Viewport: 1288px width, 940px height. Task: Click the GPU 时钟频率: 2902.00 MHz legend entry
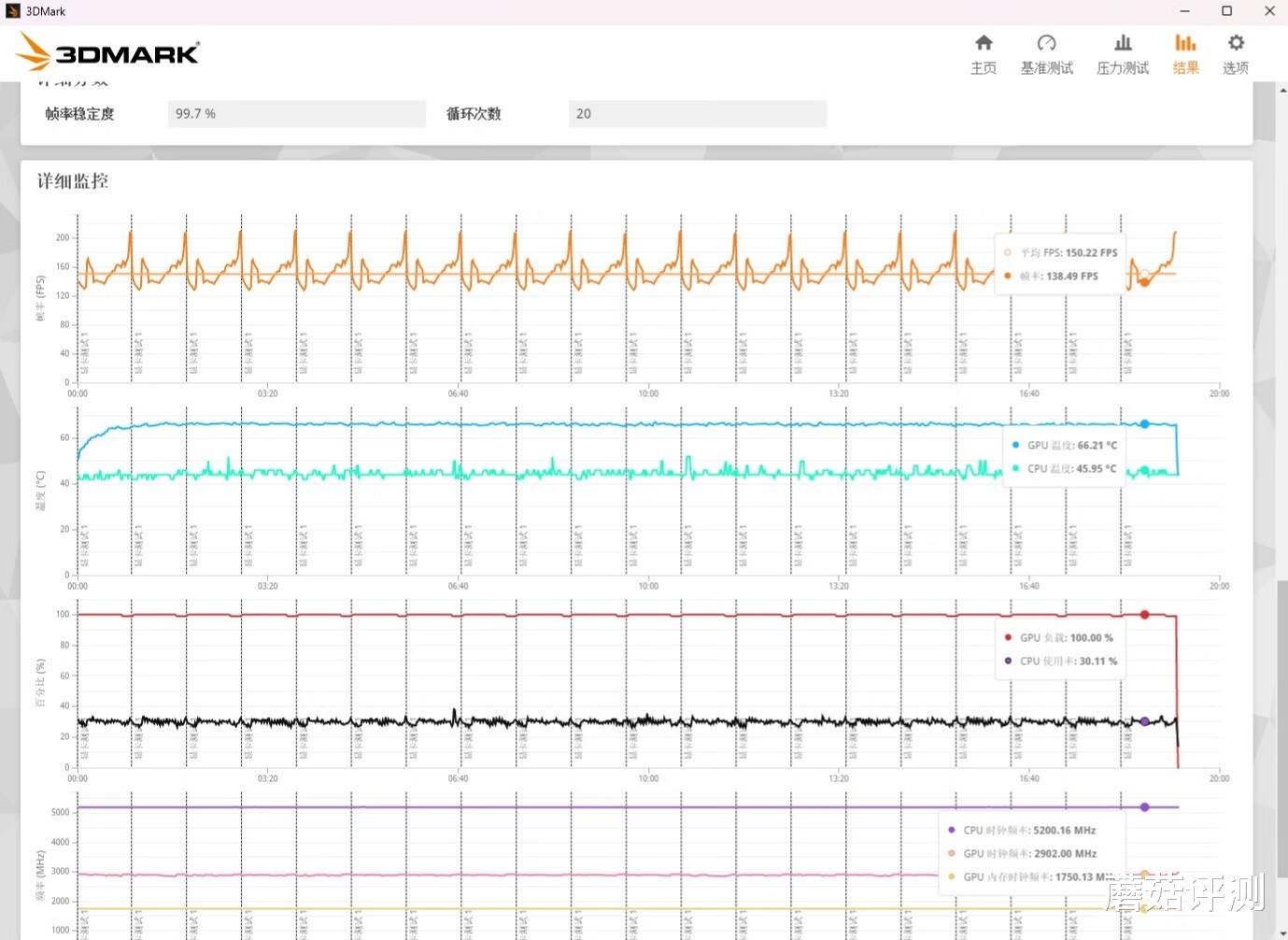(1022, 853)
